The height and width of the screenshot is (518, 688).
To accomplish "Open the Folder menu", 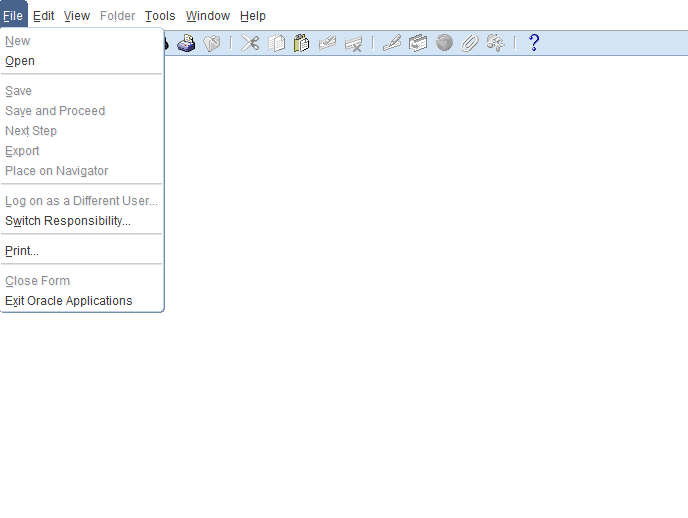I will click(x=117, y=16).
